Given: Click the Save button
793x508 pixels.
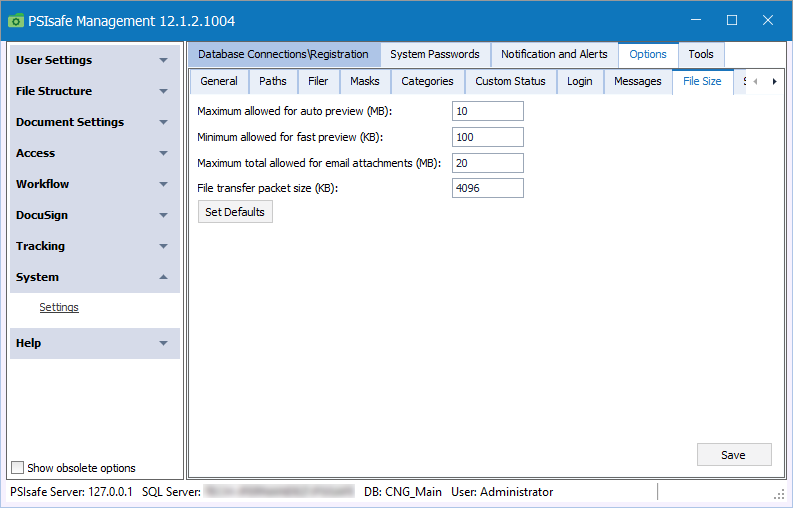Looking at the screenshot, I should click(734, 455).
